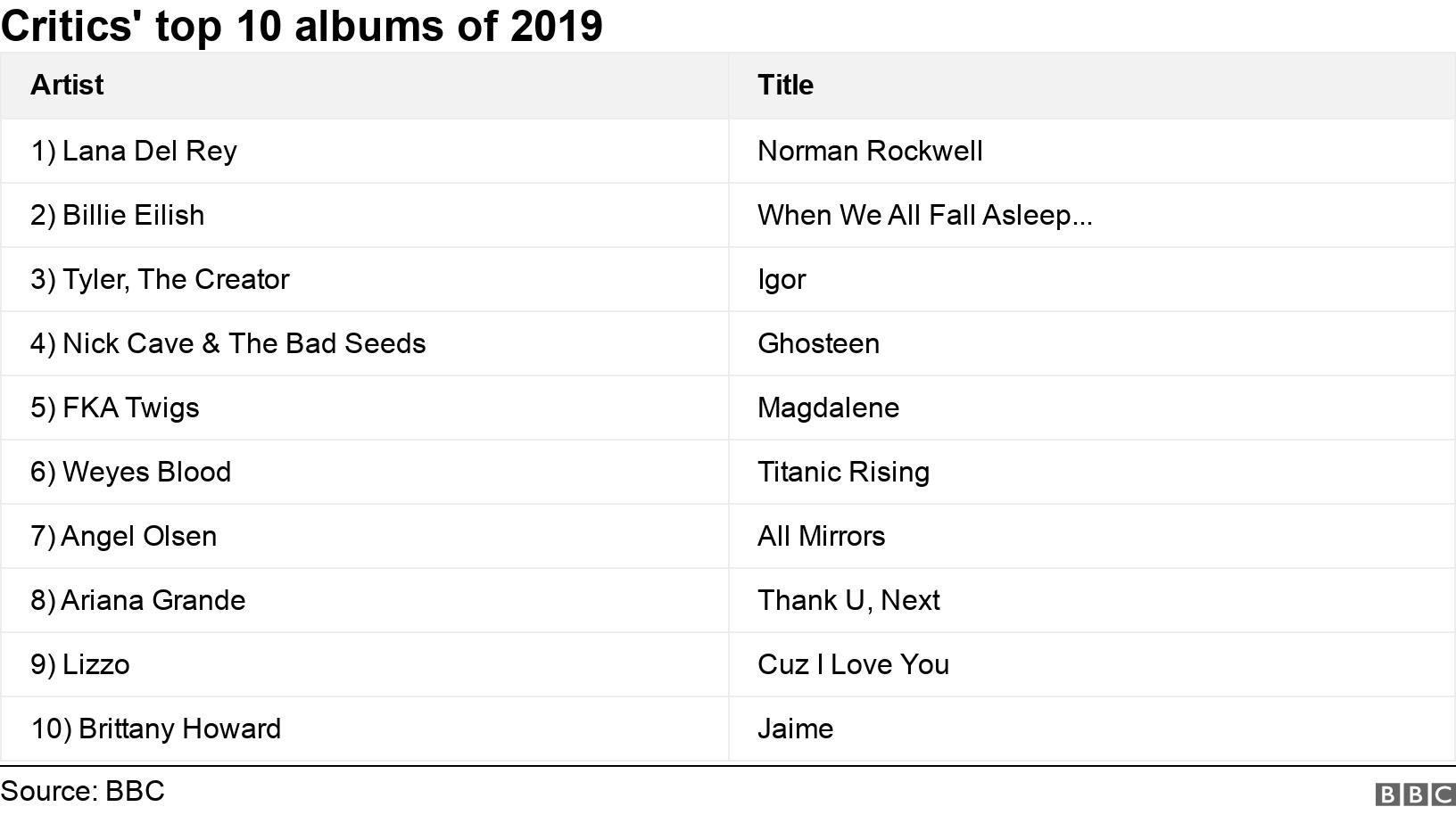Screen dimensions: 1456x815
Task: Click the Source: BBC caption text
Action: [83, 791]
